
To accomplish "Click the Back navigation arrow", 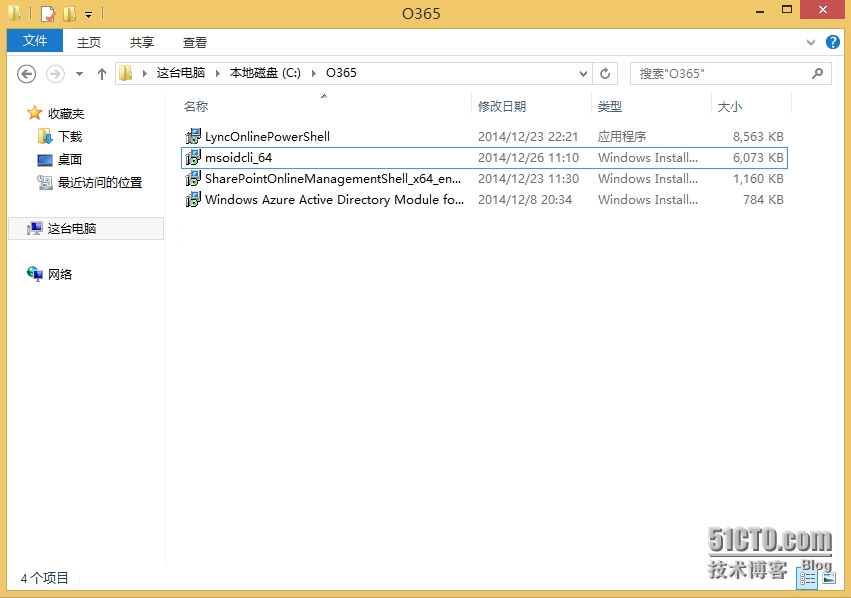I will click(27, 73).
